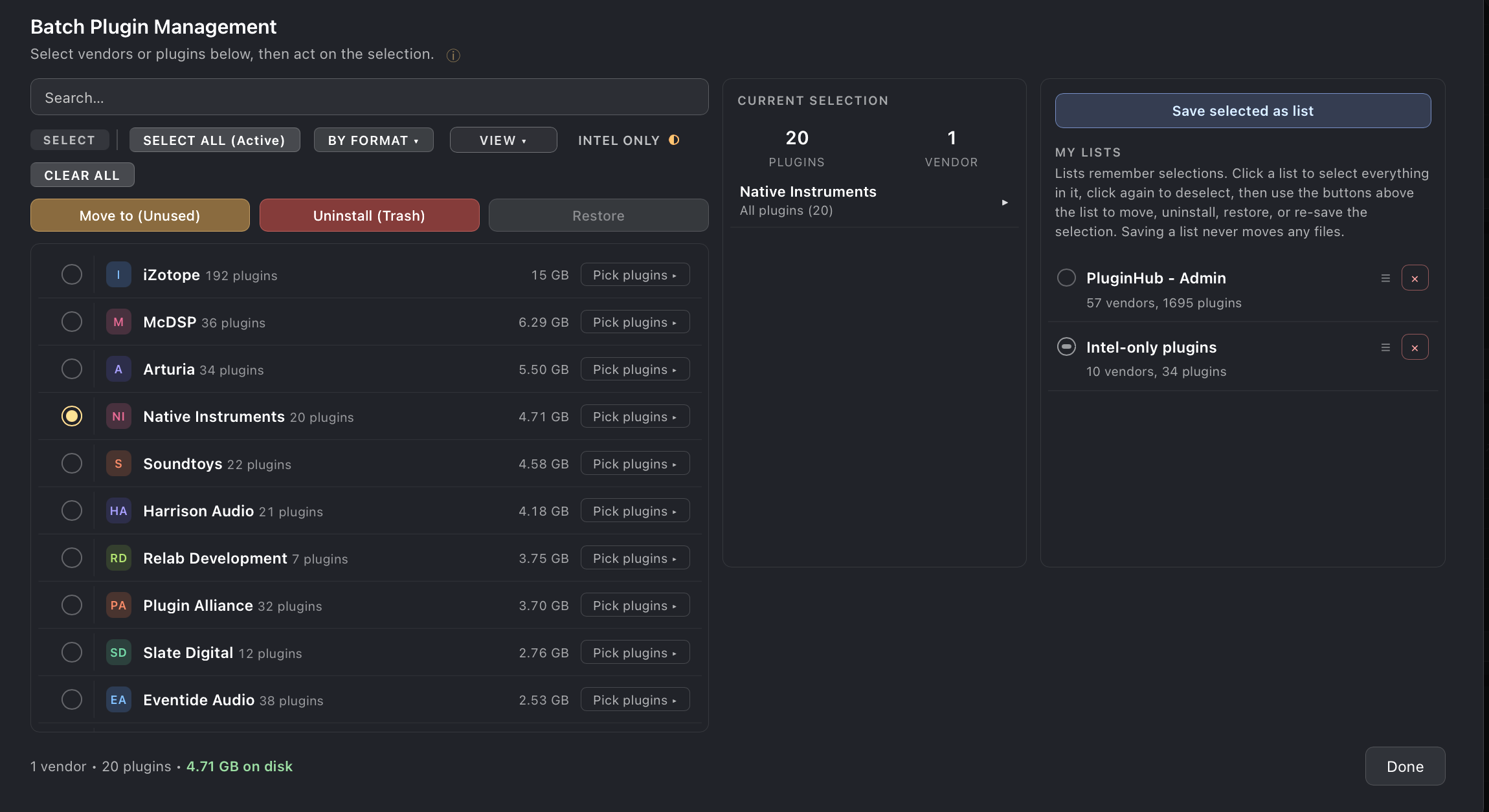Click the McDSP vendor badge icon

pyautogui.click(x=118, y=322)
